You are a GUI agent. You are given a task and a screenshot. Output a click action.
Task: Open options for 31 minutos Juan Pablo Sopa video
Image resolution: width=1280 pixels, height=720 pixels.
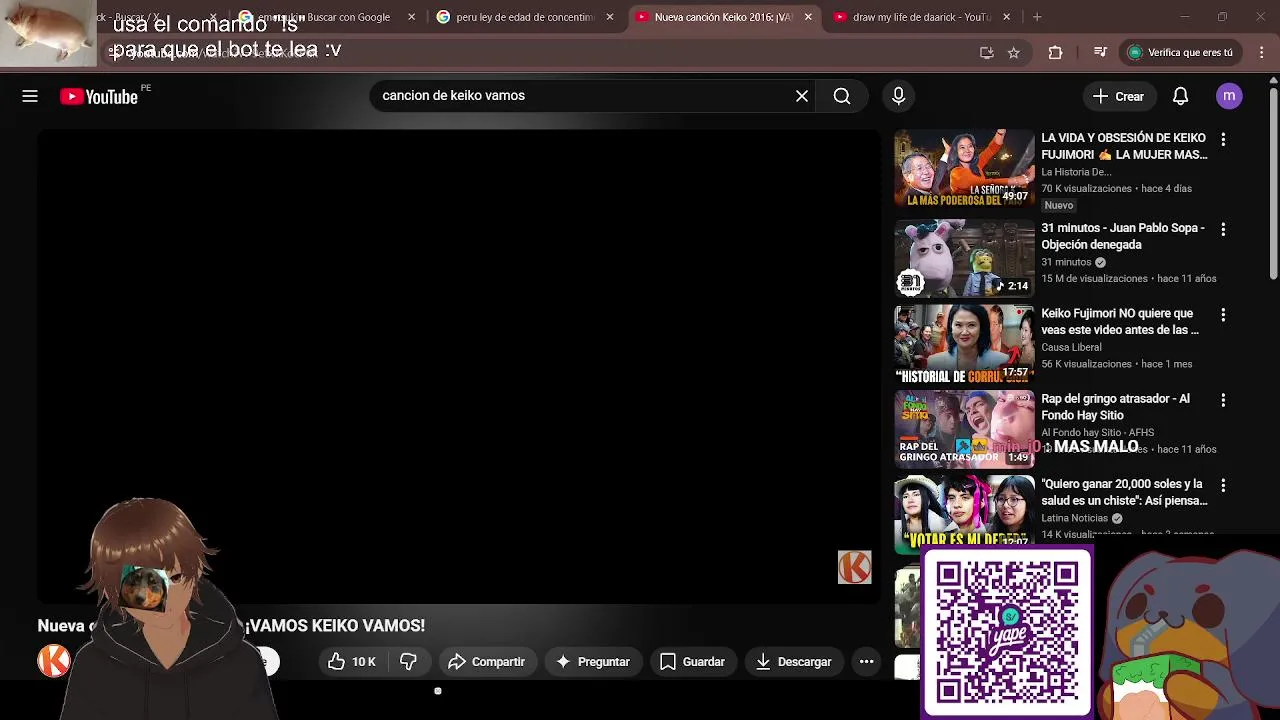(1223, 230)
